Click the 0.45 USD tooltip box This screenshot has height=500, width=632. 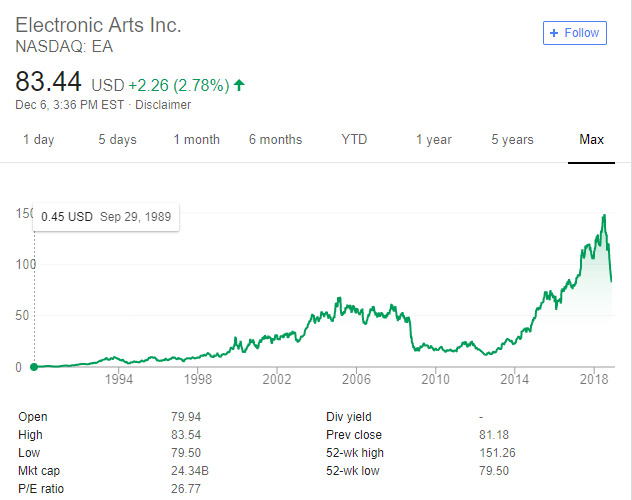(x=106, y=217)
